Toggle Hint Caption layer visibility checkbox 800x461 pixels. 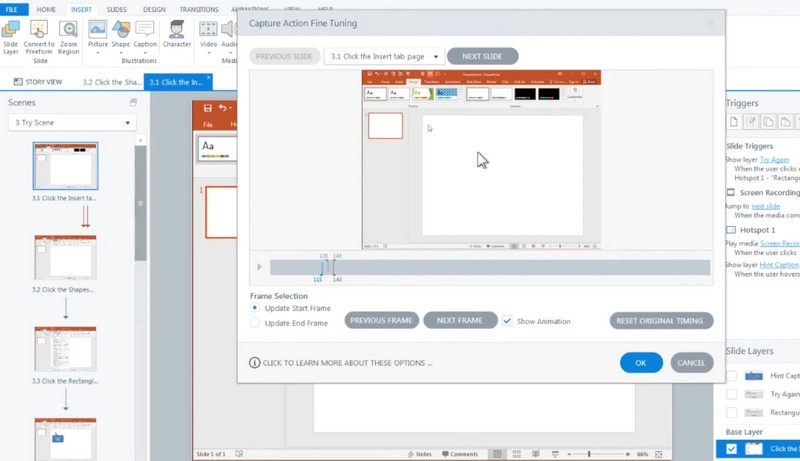click(x=732, y=376)
